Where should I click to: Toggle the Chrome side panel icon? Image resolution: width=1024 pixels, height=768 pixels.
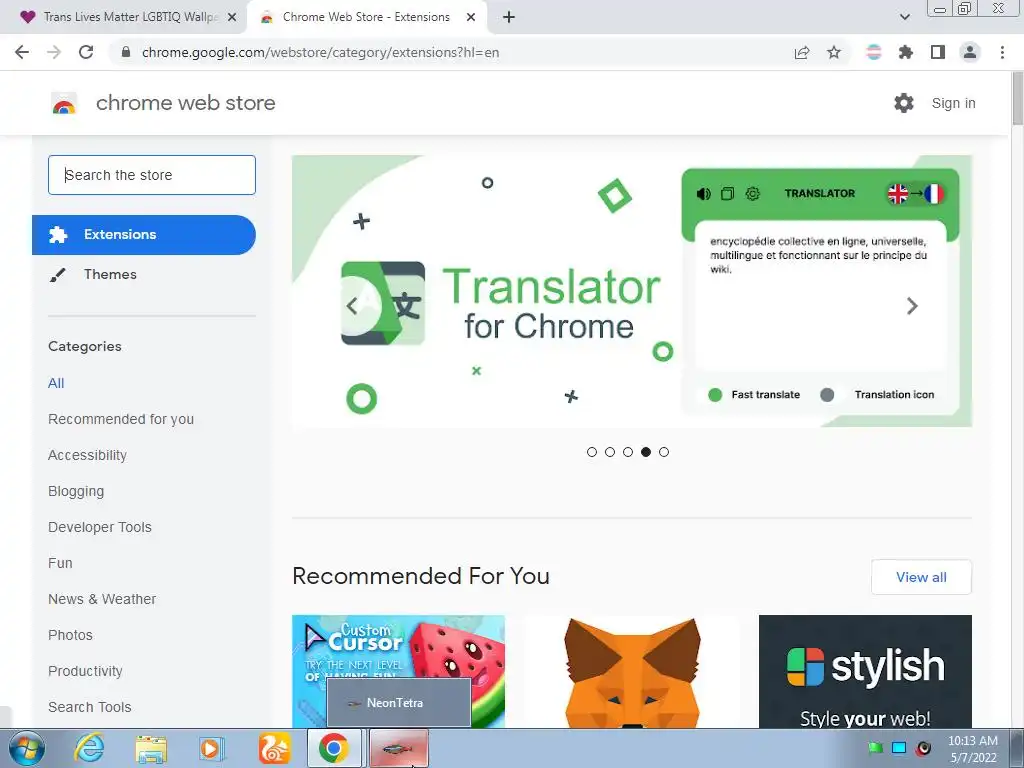coord(938,52)
